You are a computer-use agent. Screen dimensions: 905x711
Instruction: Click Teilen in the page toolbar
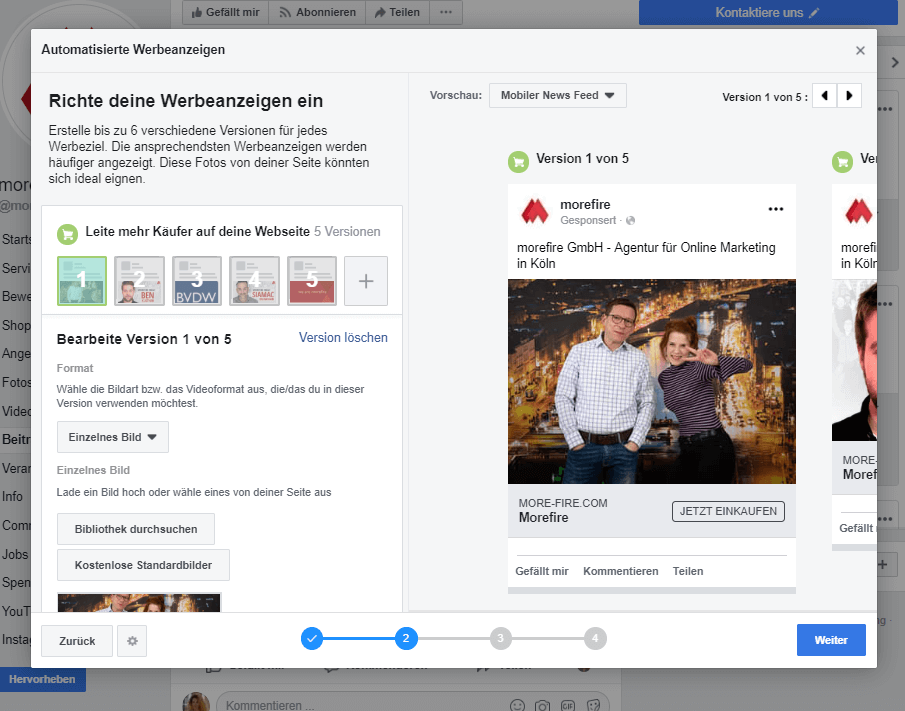click(397, 12)
